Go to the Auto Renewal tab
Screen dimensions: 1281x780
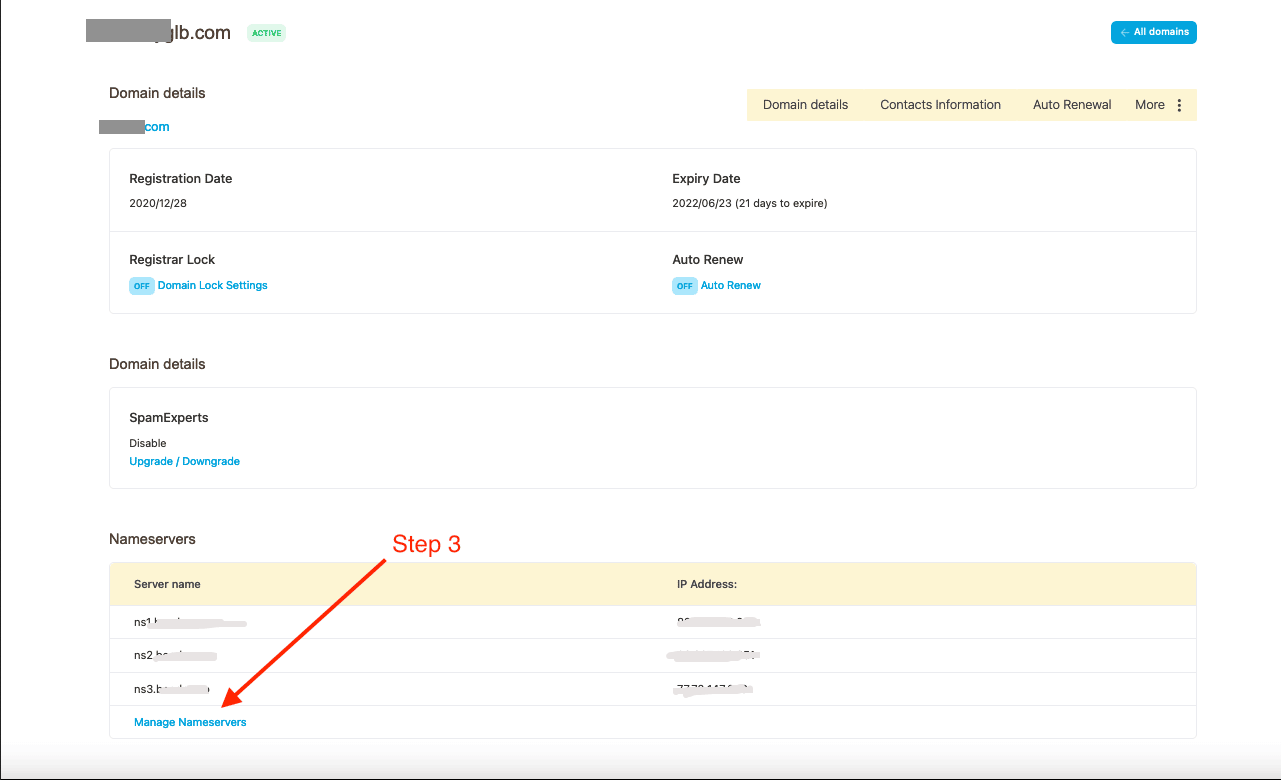(1072, 105)
